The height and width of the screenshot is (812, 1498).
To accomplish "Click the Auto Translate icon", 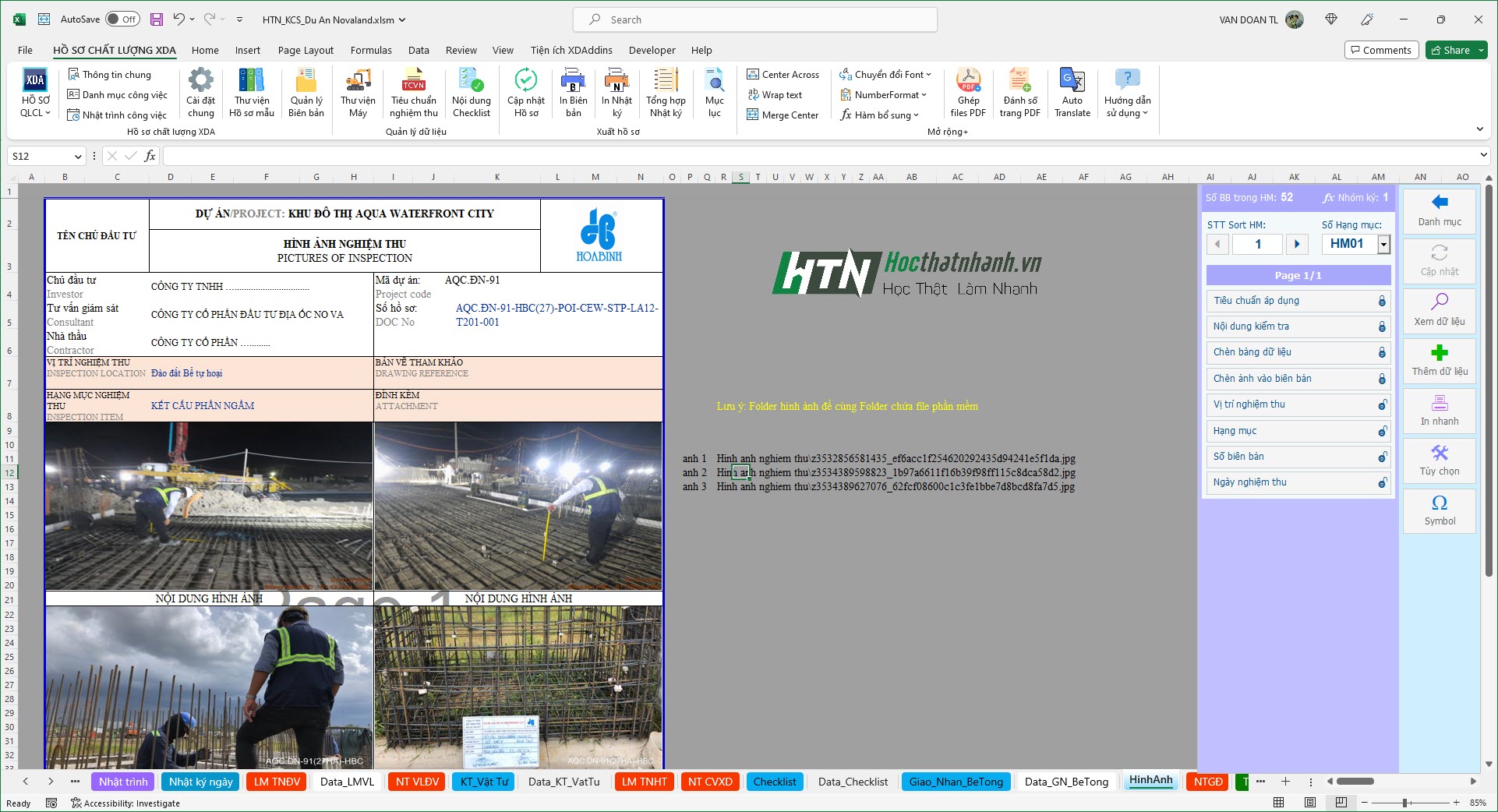I will click(x=1072, y=93).
